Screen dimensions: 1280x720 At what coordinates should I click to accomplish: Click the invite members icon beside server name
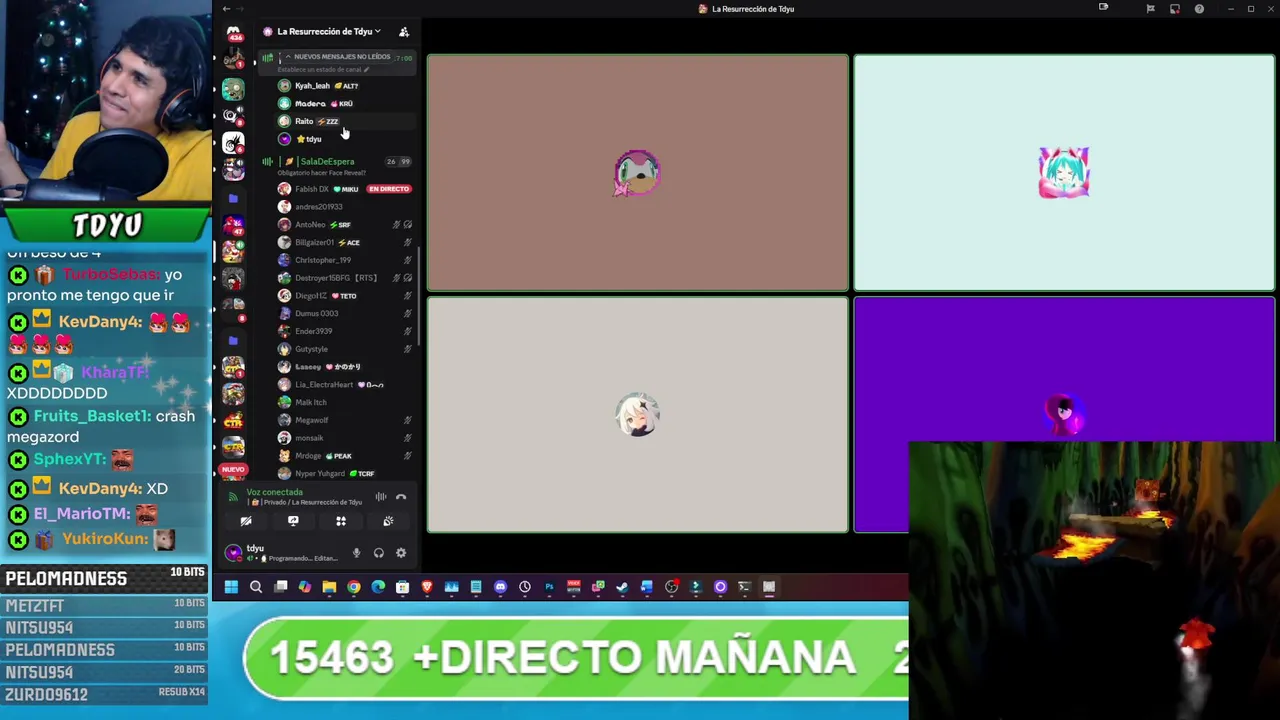click(x=404, y=32)
